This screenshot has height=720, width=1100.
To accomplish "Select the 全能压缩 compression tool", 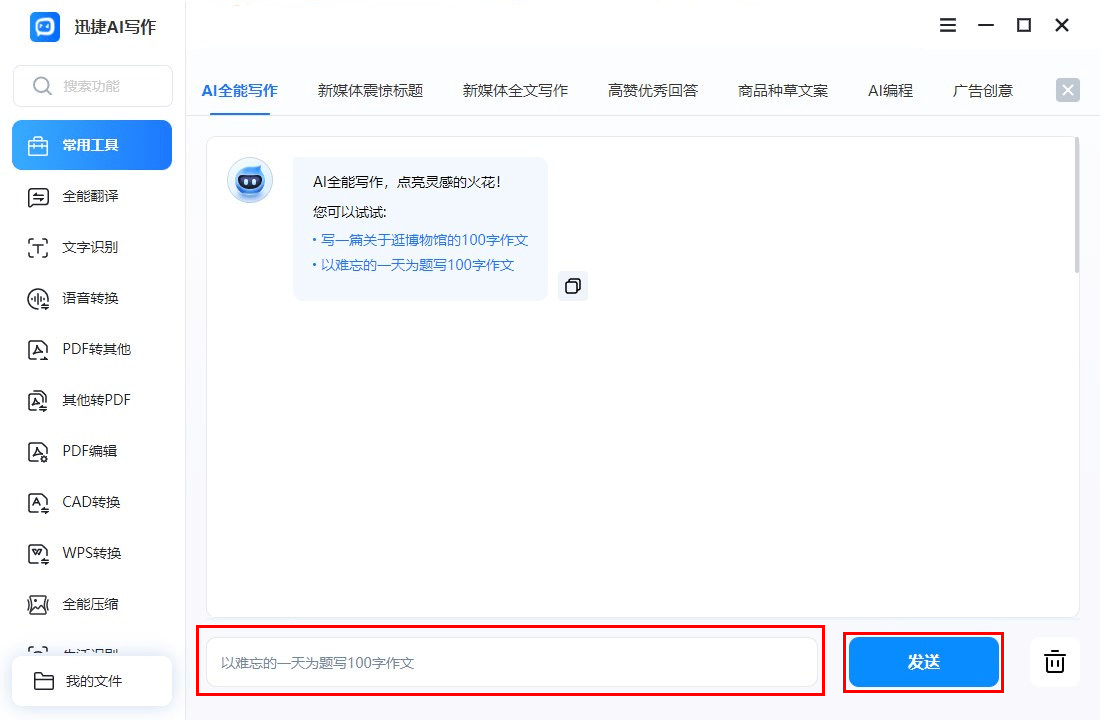I will (x=92, y=604).
